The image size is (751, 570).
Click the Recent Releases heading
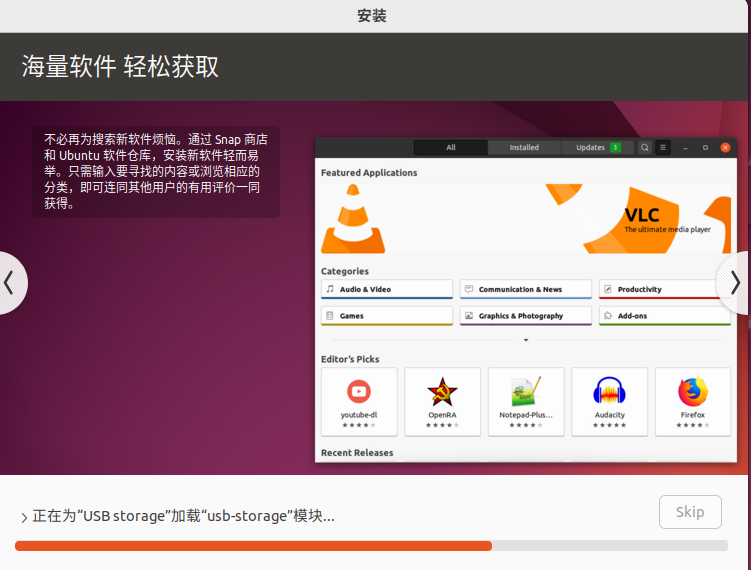click(x=357, y=453)
